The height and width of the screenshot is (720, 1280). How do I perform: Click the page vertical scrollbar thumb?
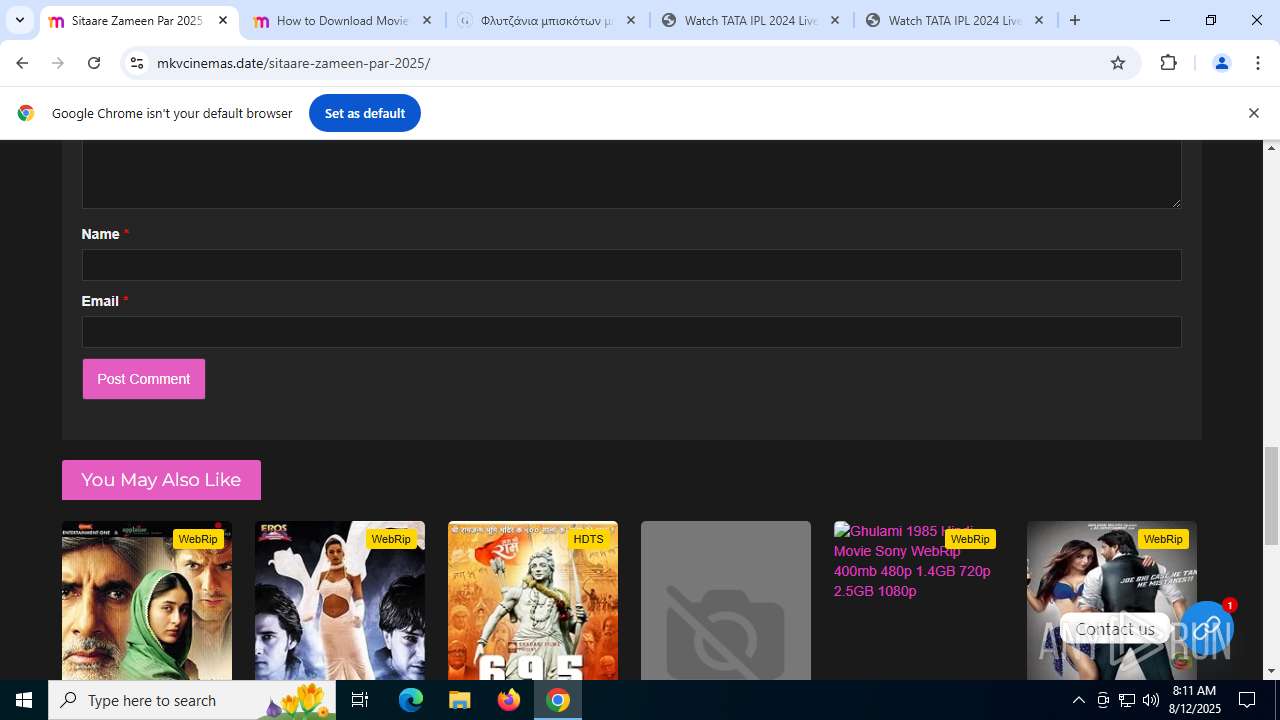point(1272,496)
